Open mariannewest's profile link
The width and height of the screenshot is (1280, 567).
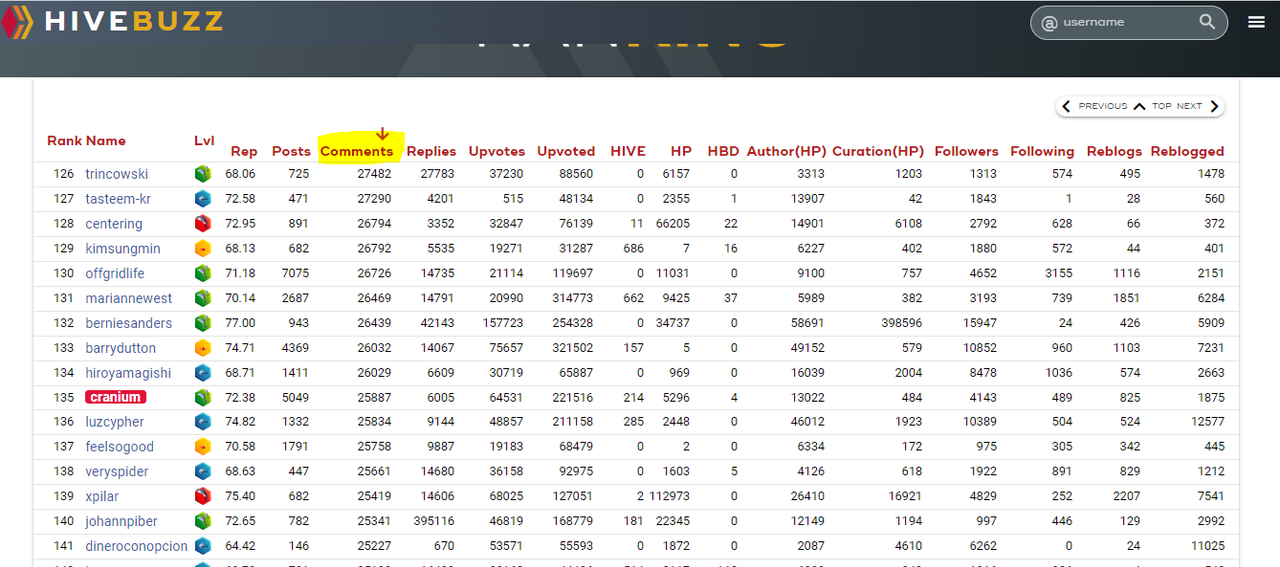click(129, 298)
